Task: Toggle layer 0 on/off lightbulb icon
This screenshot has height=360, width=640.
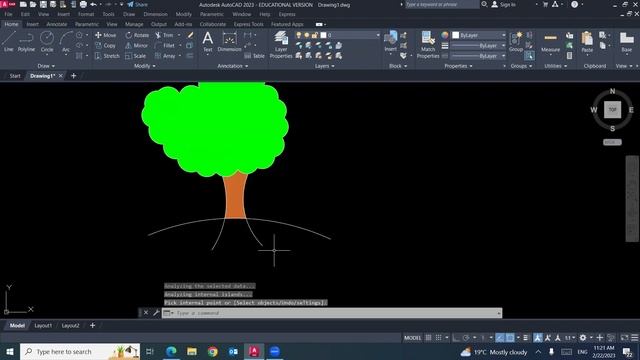Action: [x=298, y=35]
